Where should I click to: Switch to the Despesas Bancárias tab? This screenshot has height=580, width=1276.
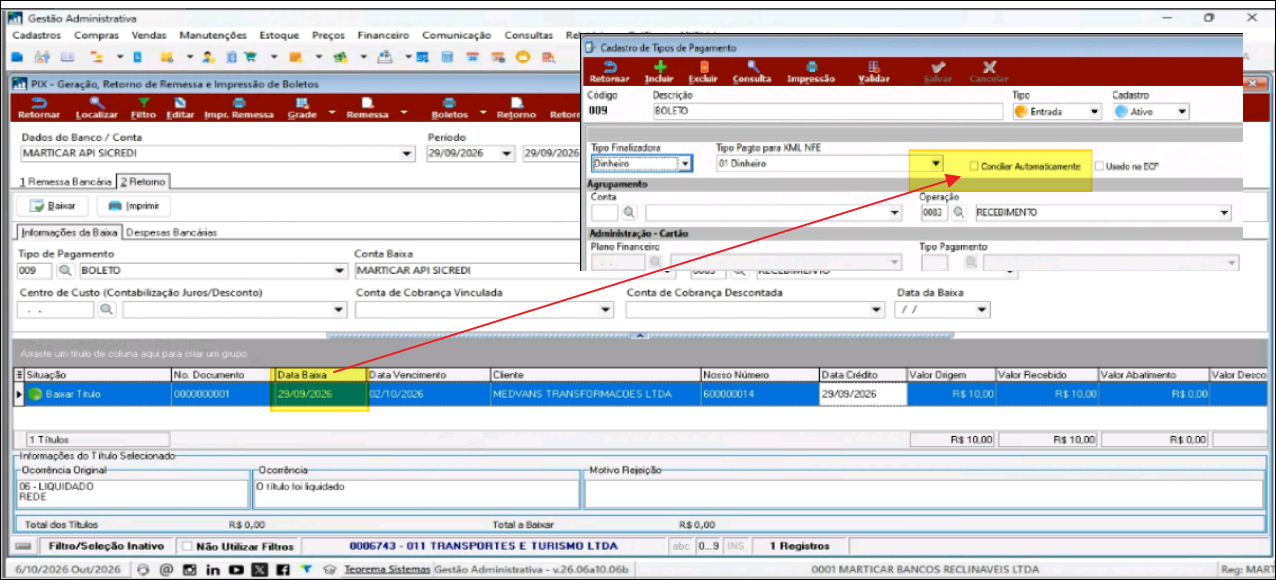point(171,233)
